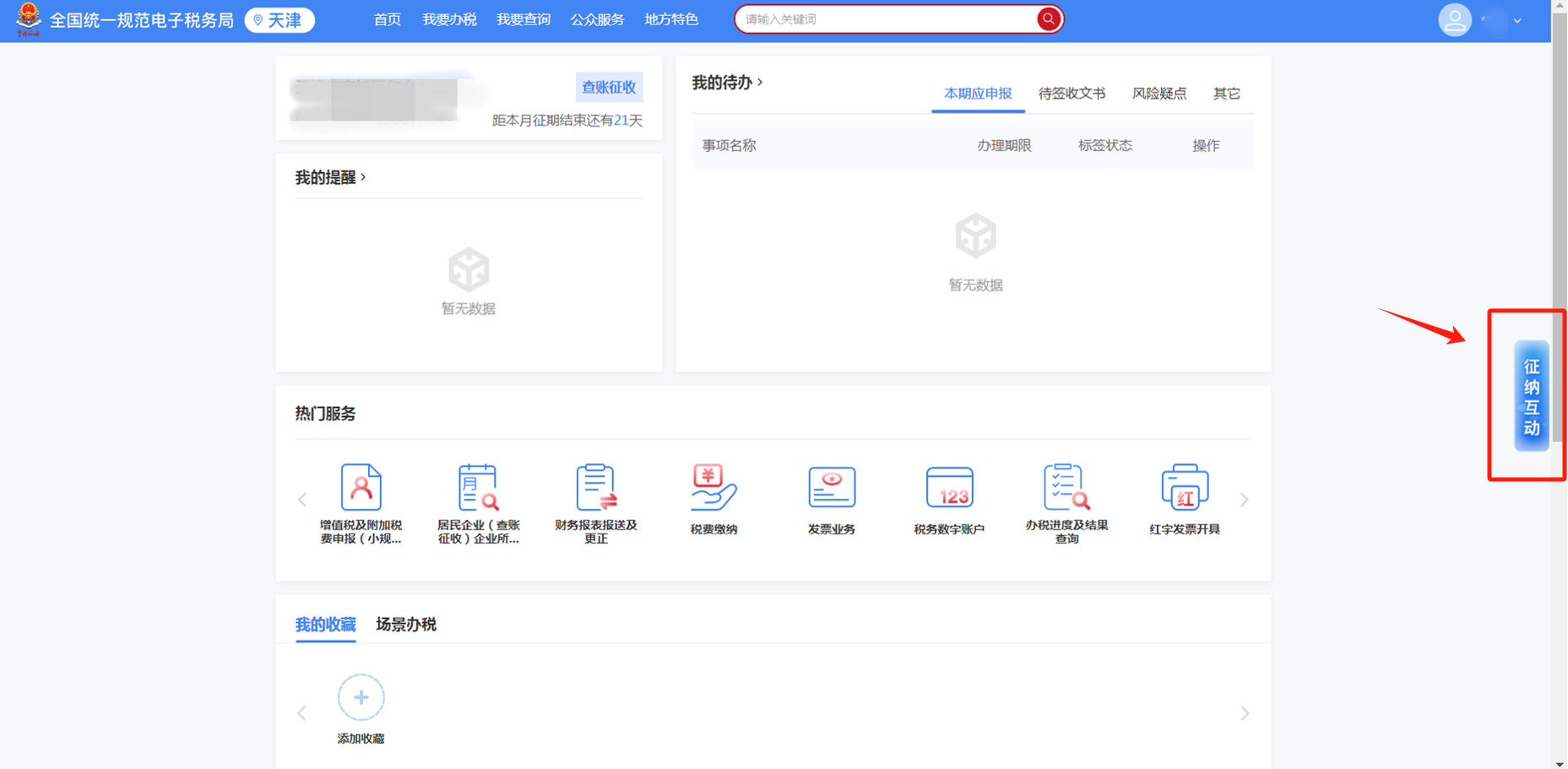Open 财务报表报送及更正 icon
Viewport: 1568px width, 769px height.
(596, 488)
